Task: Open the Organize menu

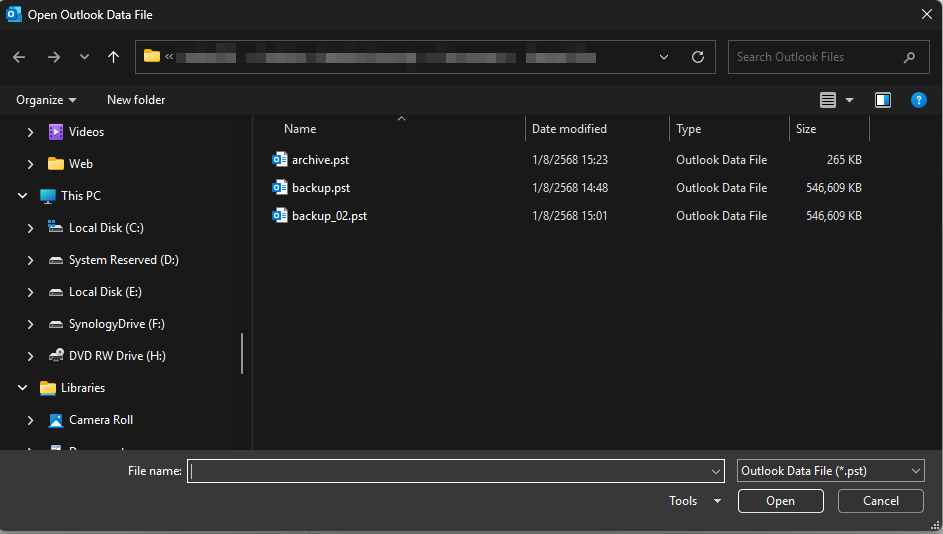Action: 46,100
